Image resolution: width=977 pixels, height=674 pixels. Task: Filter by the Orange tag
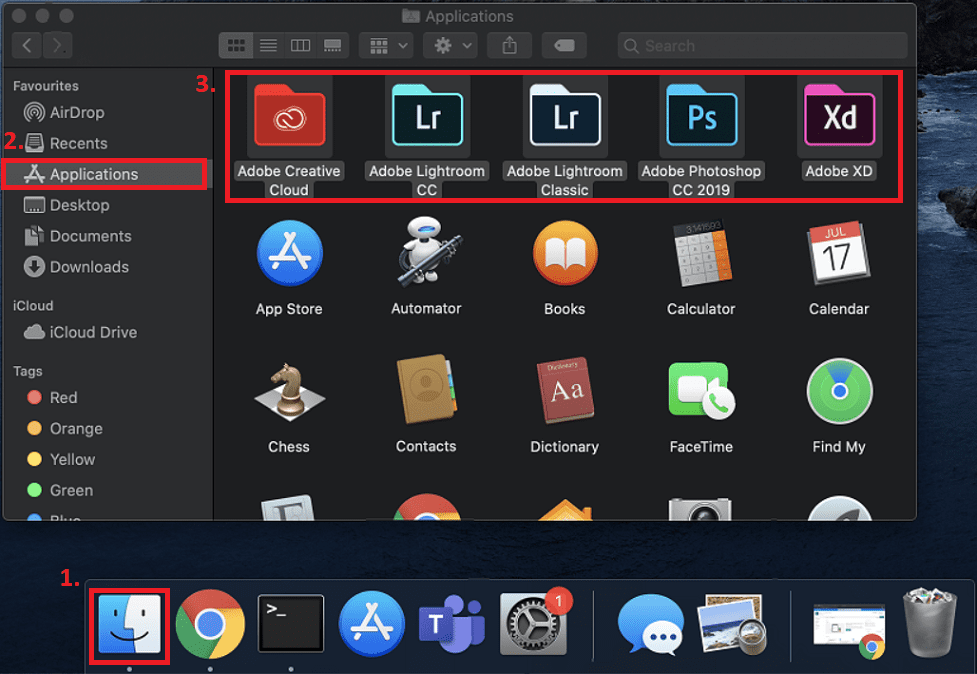(x=76, y=428)
